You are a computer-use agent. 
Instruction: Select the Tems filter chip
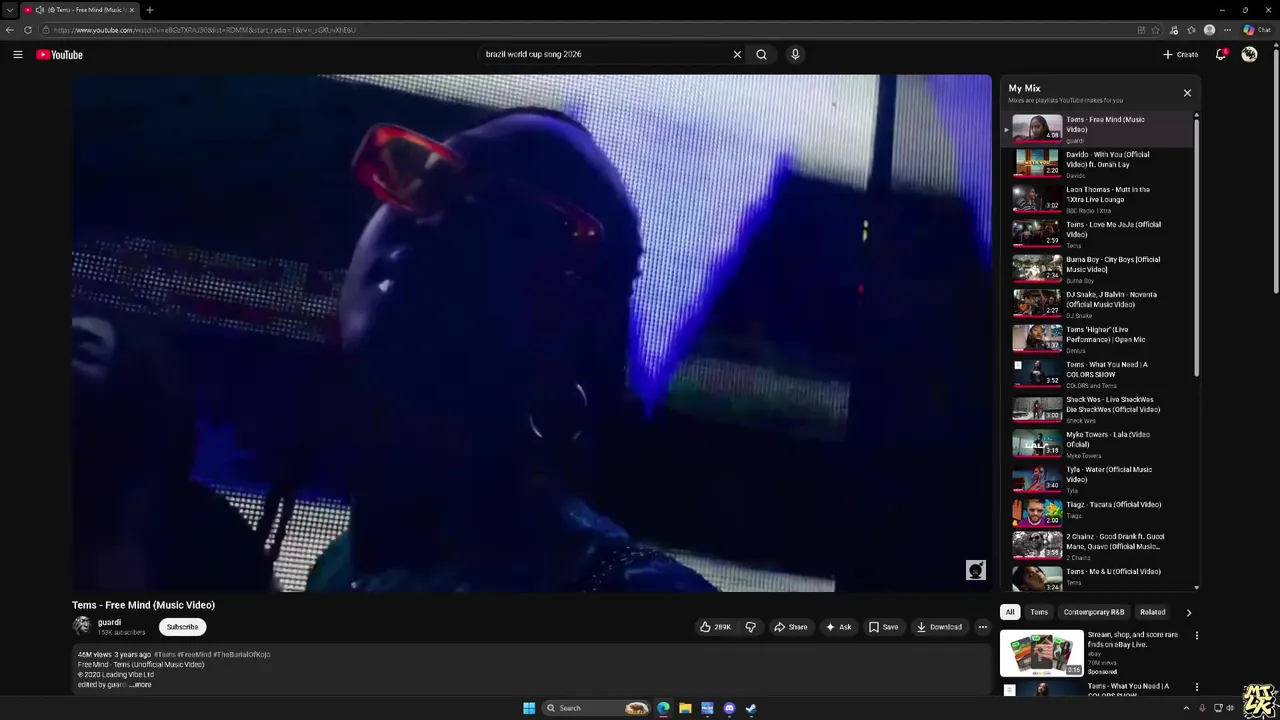1039,612
